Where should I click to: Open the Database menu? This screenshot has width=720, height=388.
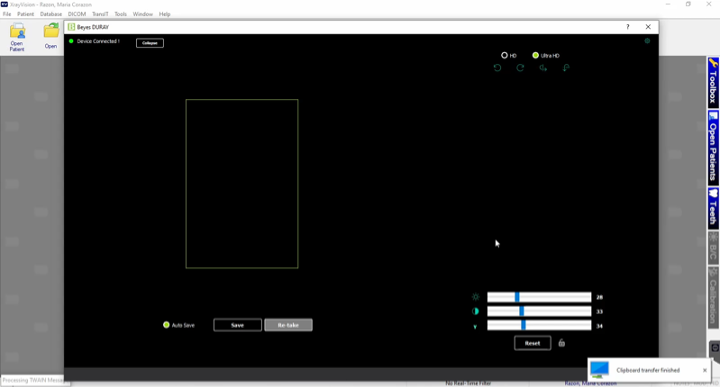pos(51,14)
